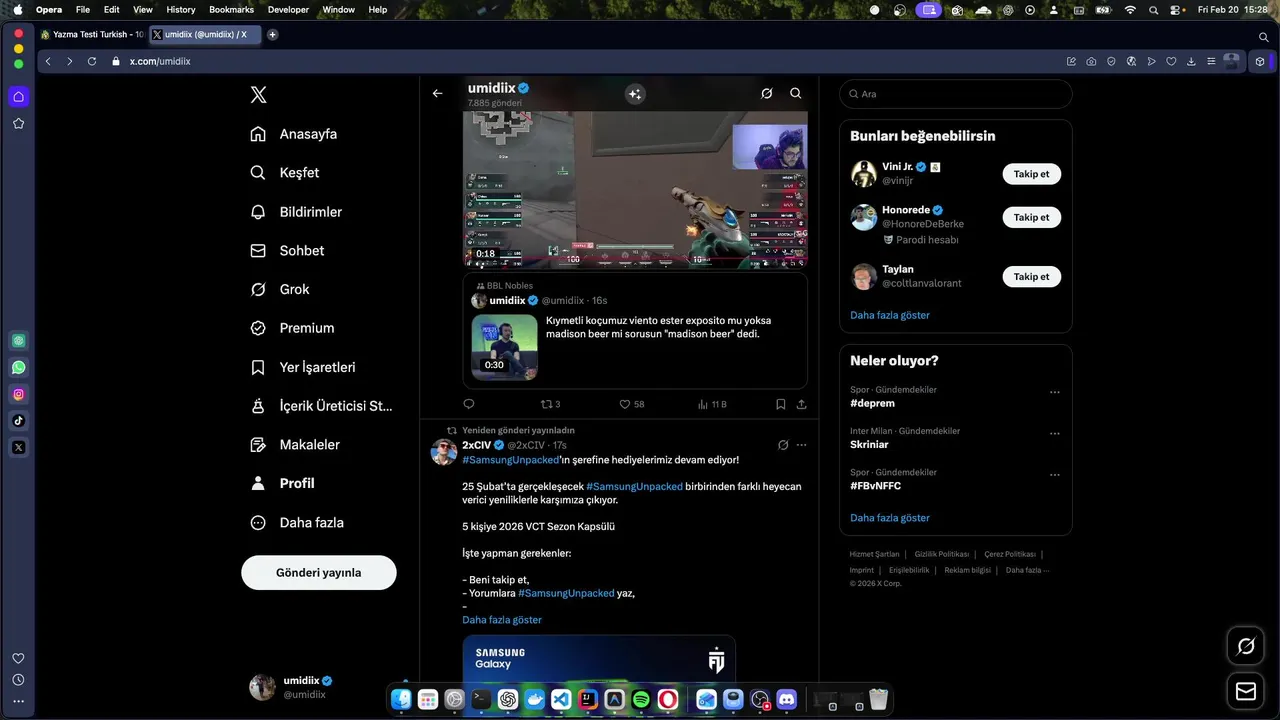Play the Valorant clip video

point(635,188)
